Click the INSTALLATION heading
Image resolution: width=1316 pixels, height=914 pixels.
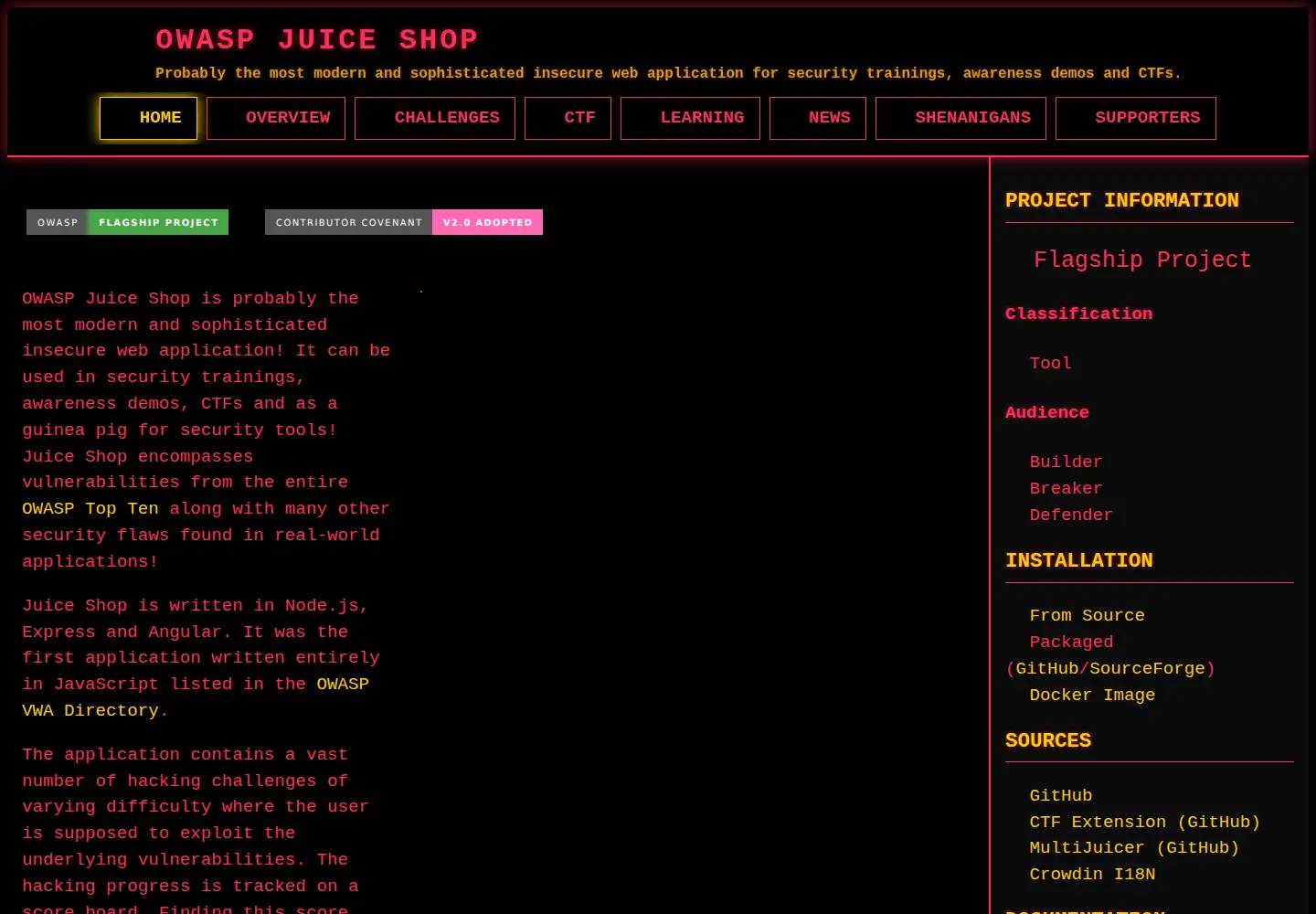pos(1078,560)
